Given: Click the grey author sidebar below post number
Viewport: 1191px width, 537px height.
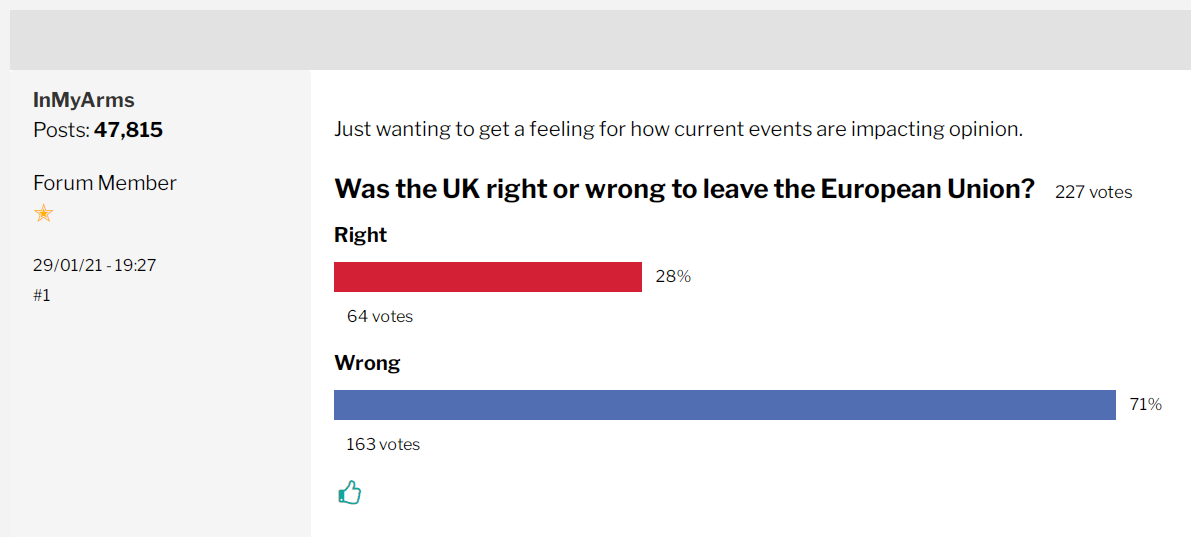Looking at the screenshot, I should click(x=160, y=418).
